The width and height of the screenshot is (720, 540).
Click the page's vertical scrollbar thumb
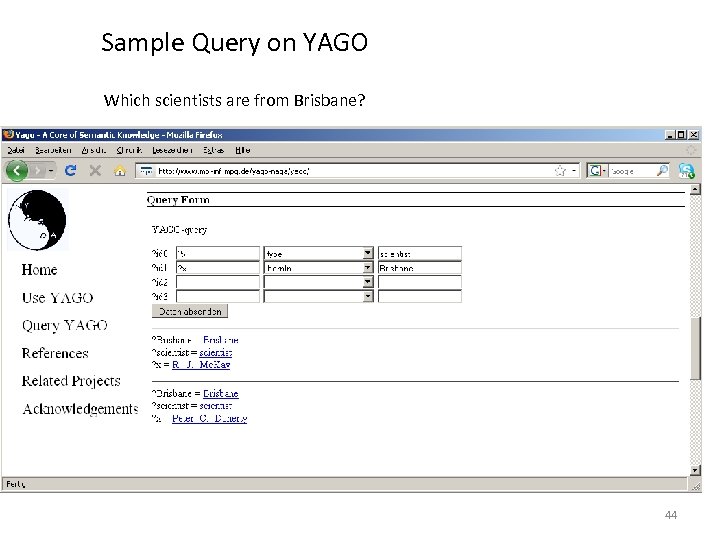pos(696,350)
